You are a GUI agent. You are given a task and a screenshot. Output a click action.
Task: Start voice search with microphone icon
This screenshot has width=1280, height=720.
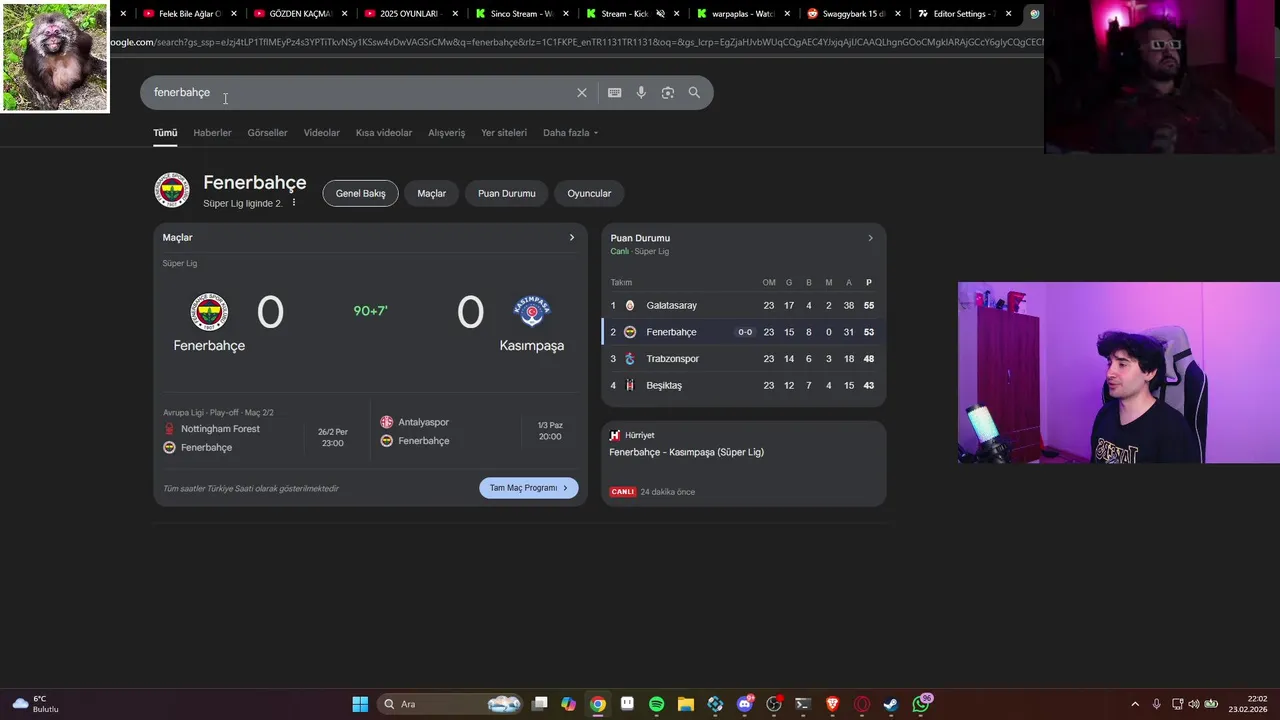[641, 93]
